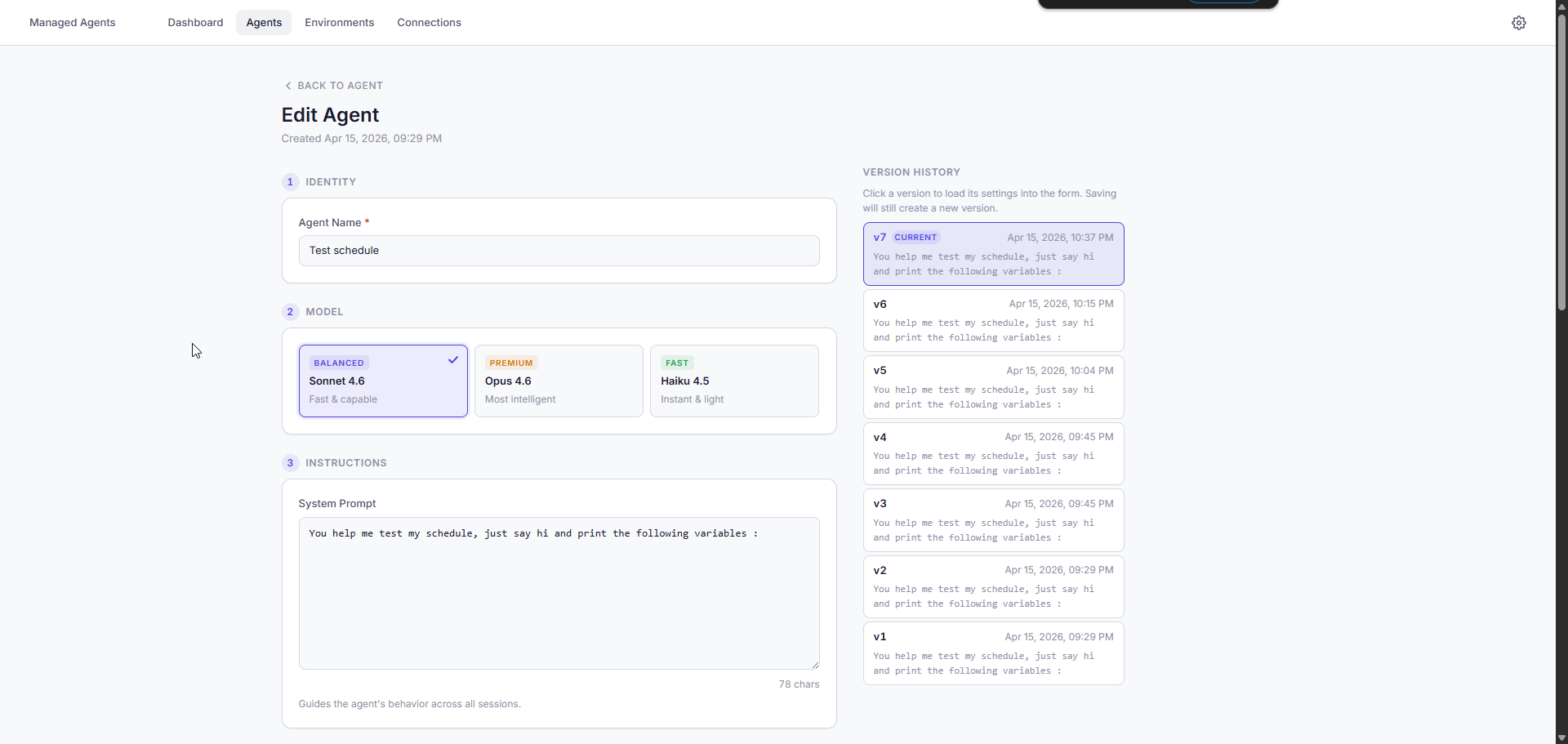The height and width of the screenshot is (744, 1568).
Task: Click the scroll-down arrow on the right edge
Action: tap(1560, 737)
